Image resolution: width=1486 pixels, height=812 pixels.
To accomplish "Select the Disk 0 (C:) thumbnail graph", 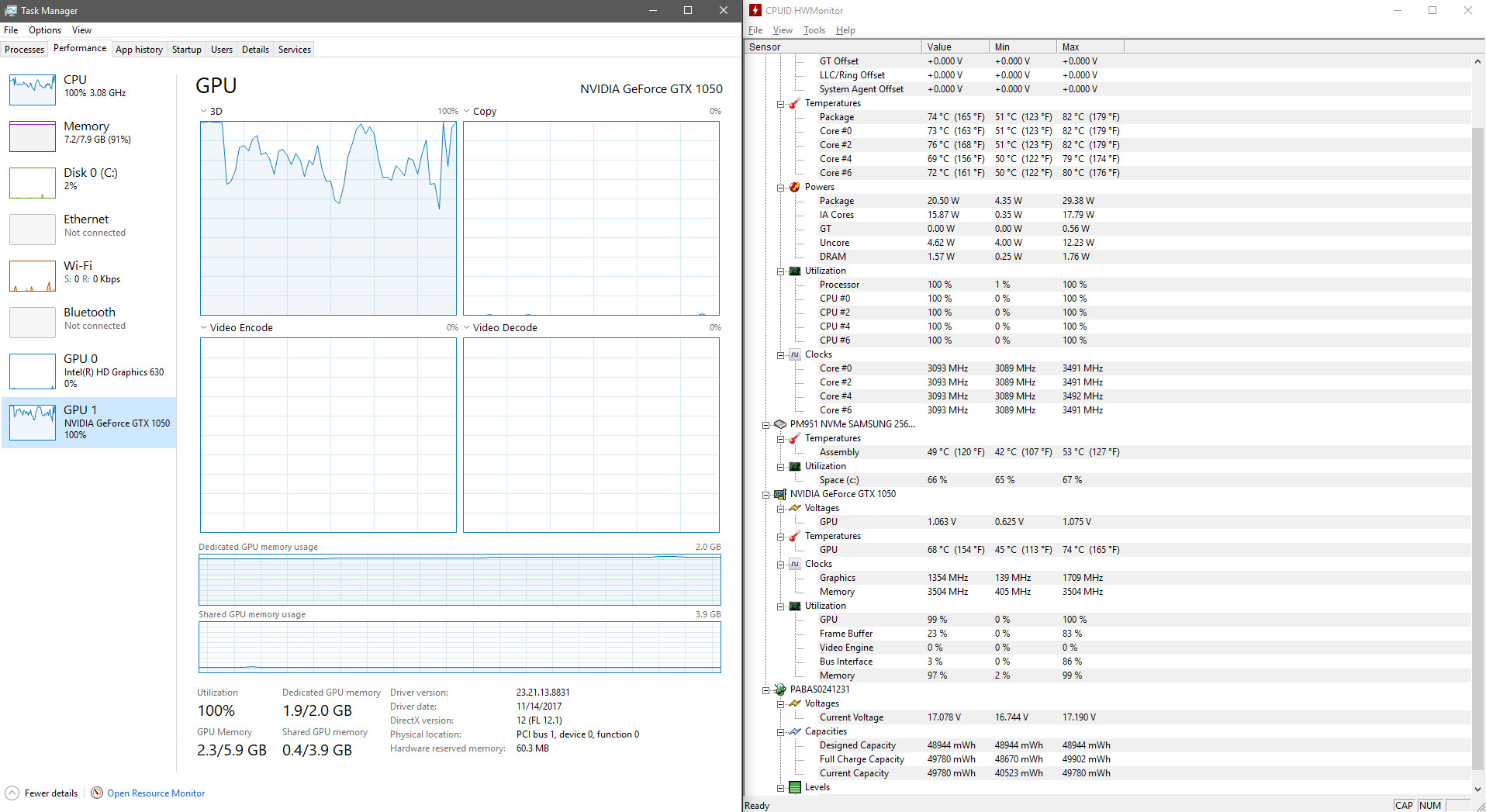I will tap(33, 183).
